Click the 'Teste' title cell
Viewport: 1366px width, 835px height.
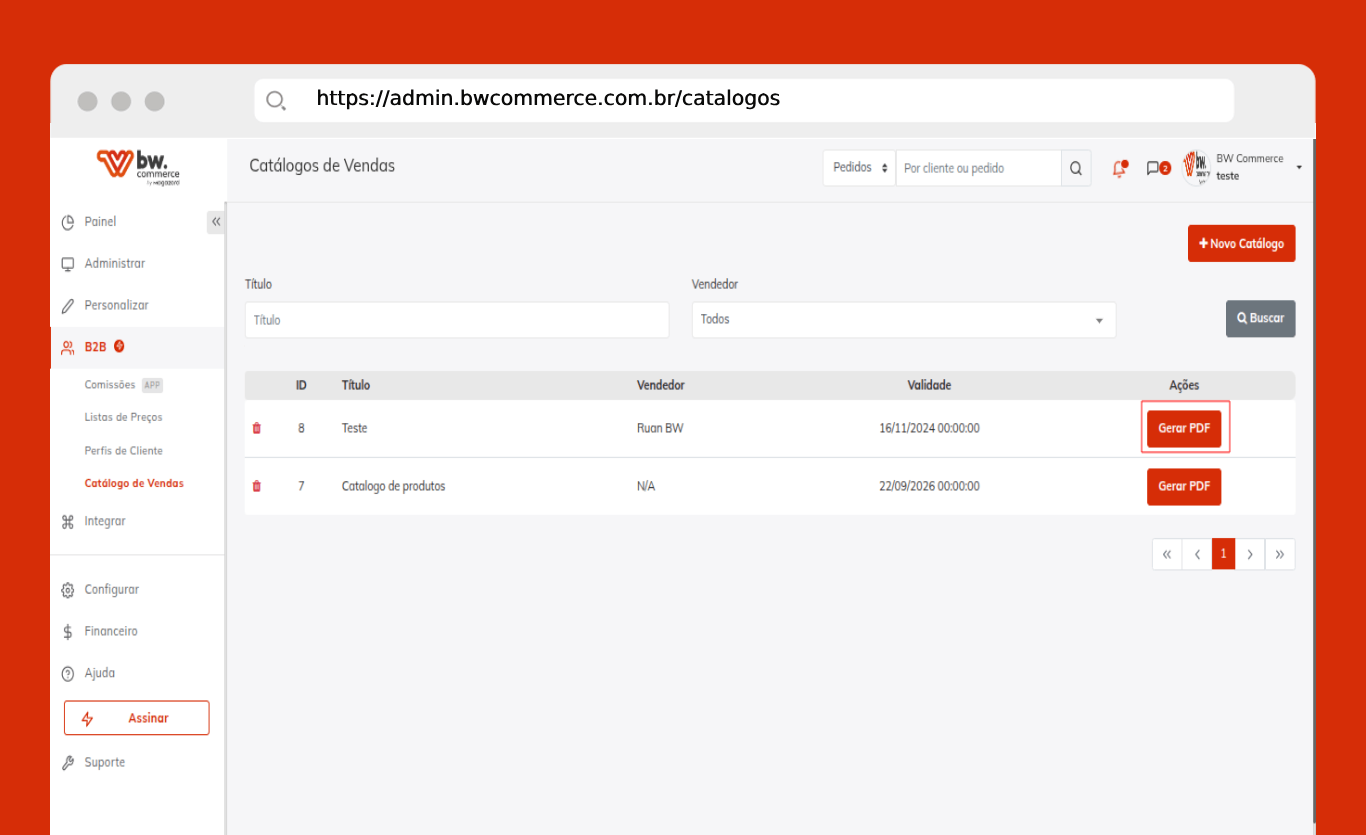coord(354,428)
